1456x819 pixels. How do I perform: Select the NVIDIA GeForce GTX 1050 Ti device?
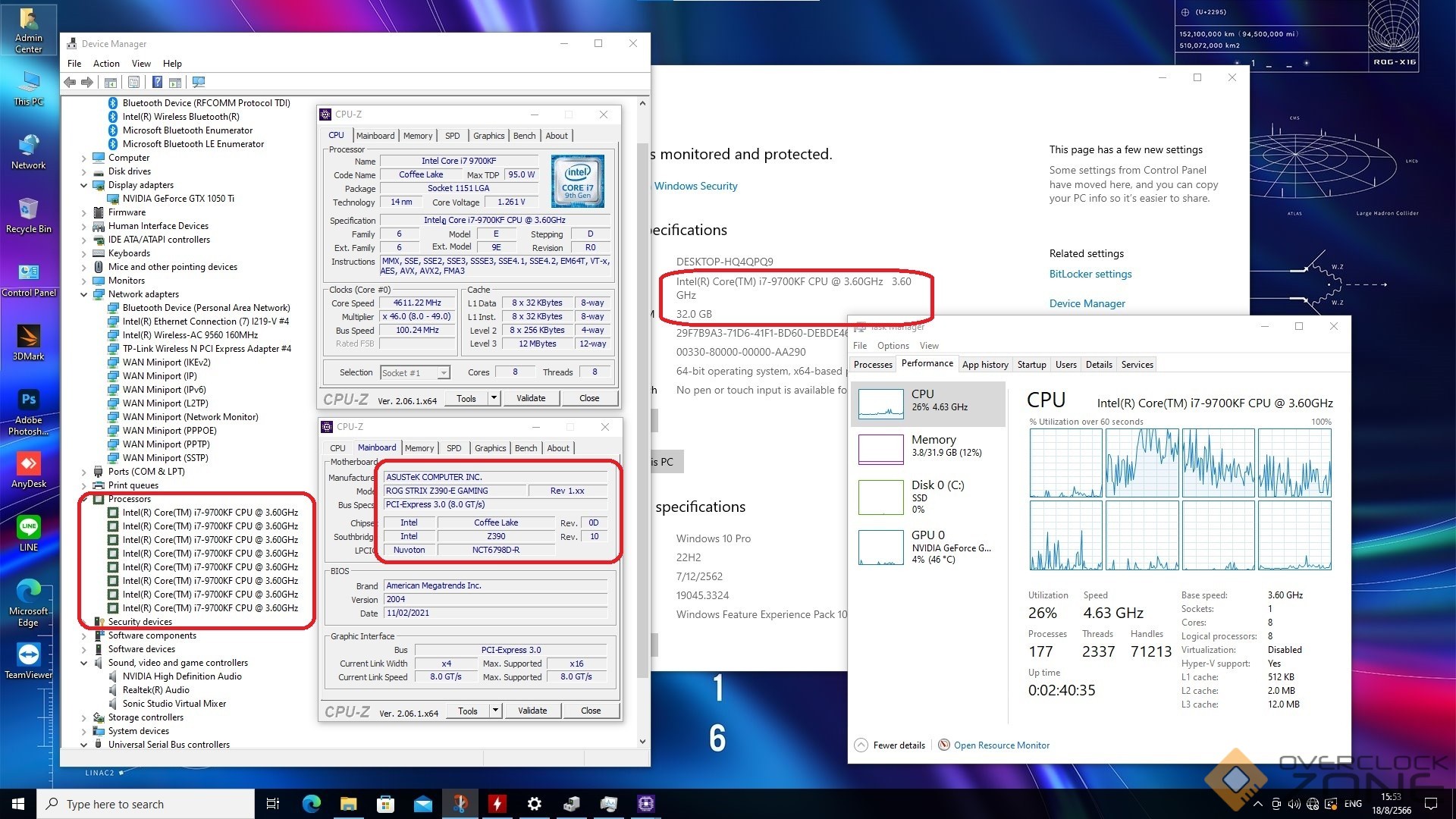pos(178,199)
